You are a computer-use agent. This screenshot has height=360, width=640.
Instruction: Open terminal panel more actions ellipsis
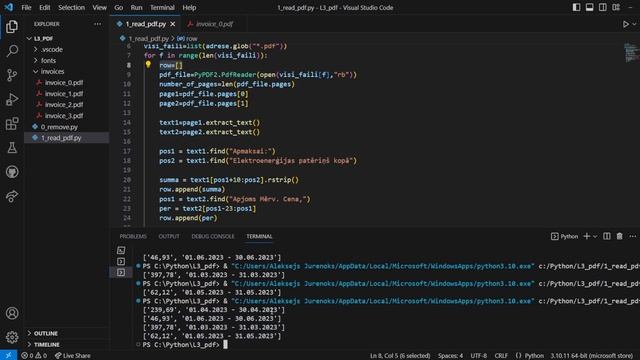tap(633, 236)
